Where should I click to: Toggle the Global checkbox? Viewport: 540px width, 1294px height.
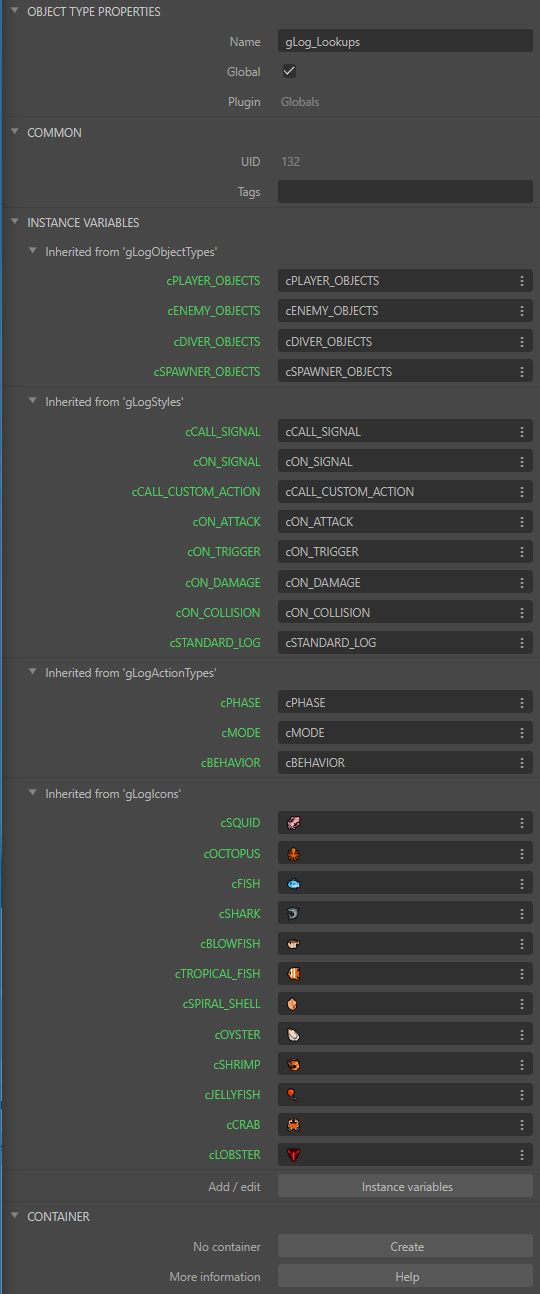289,71
